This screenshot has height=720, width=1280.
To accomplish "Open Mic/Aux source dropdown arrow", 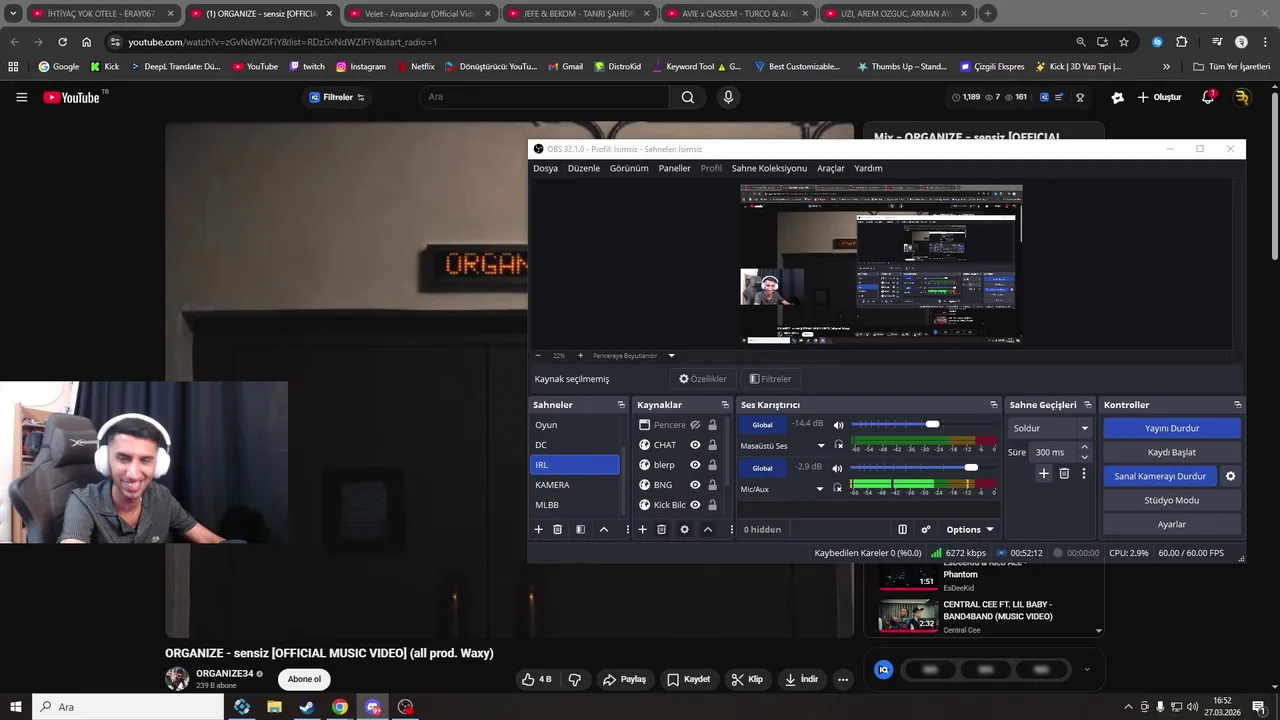I will [821, 489].
